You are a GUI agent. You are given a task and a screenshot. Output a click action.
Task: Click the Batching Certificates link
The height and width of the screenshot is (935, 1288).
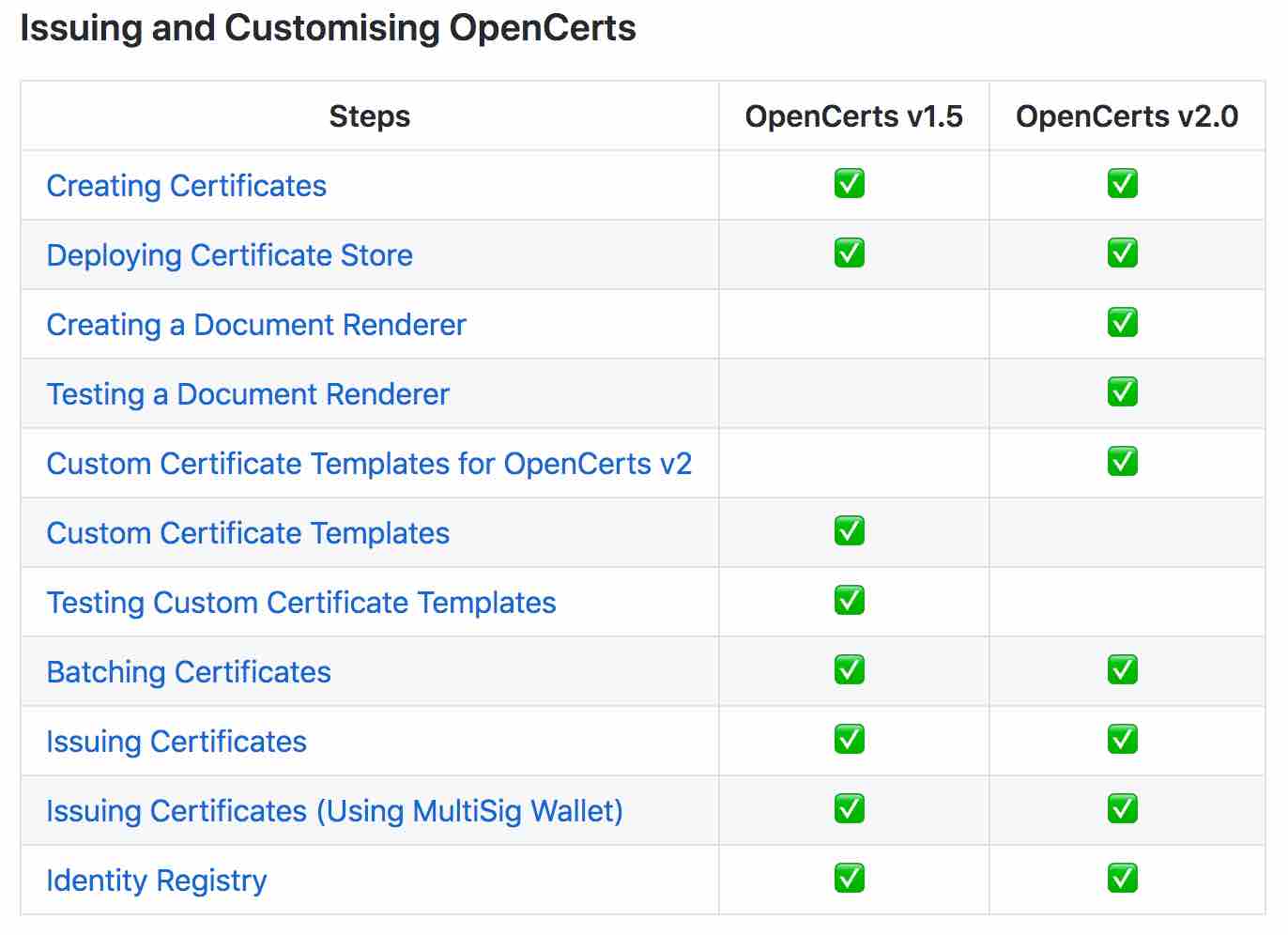coord(189,672)
